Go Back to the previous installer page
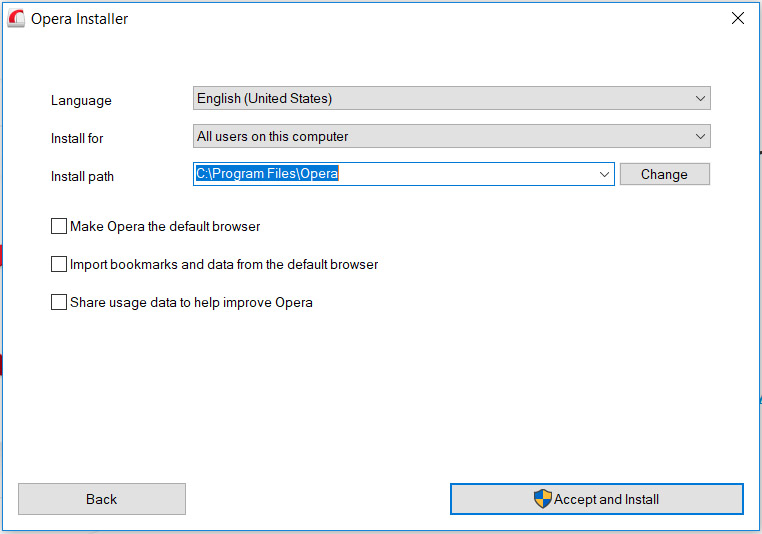Image resolution: width=762 pixels, height=534 pixels. click(x=102, y=499)
